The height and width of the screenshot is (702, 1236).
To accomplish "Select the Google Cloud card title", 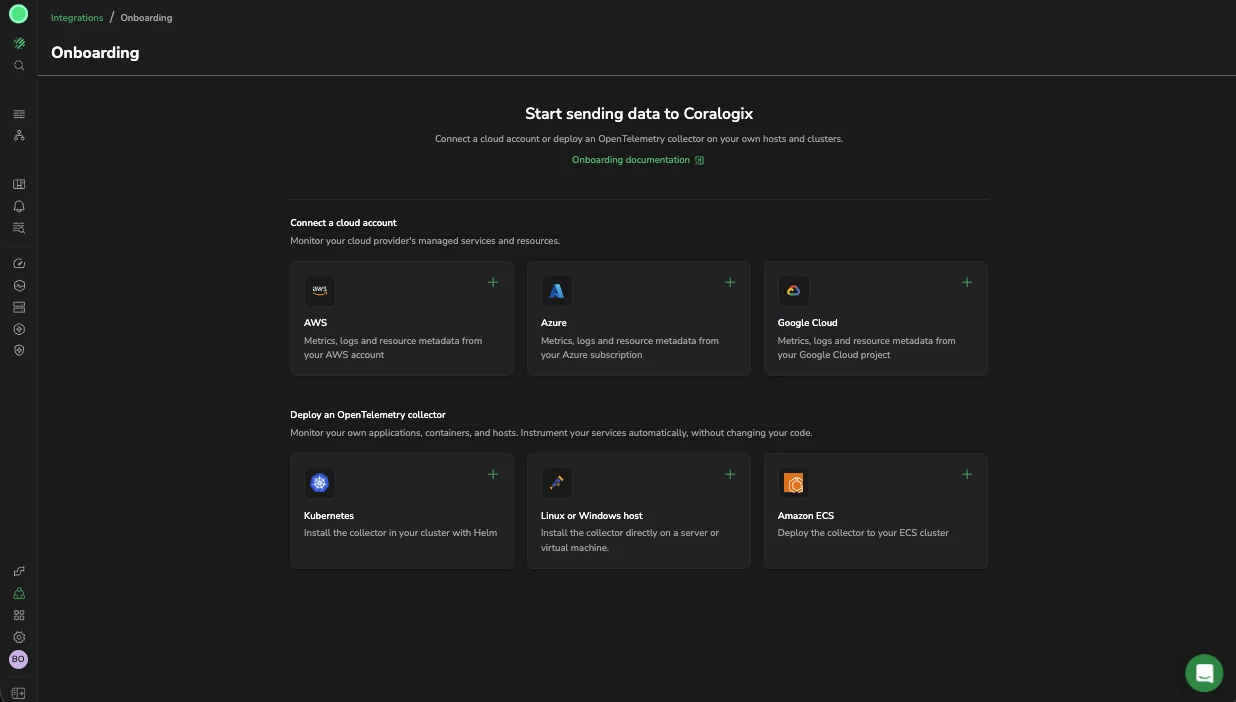I will click(x=807, y=323).
